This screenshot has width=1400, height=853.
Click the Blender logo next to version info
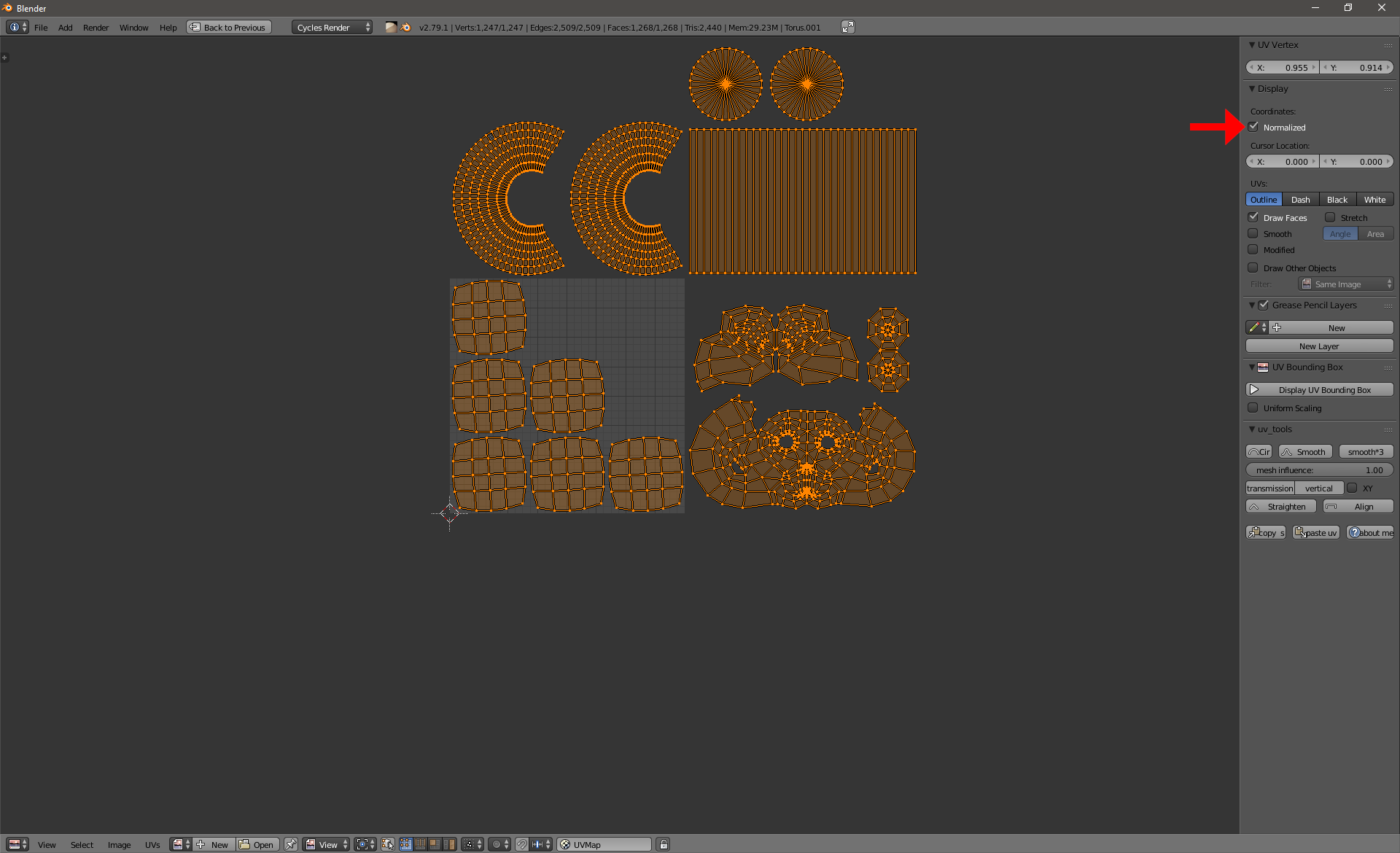[x=406, y=27]
